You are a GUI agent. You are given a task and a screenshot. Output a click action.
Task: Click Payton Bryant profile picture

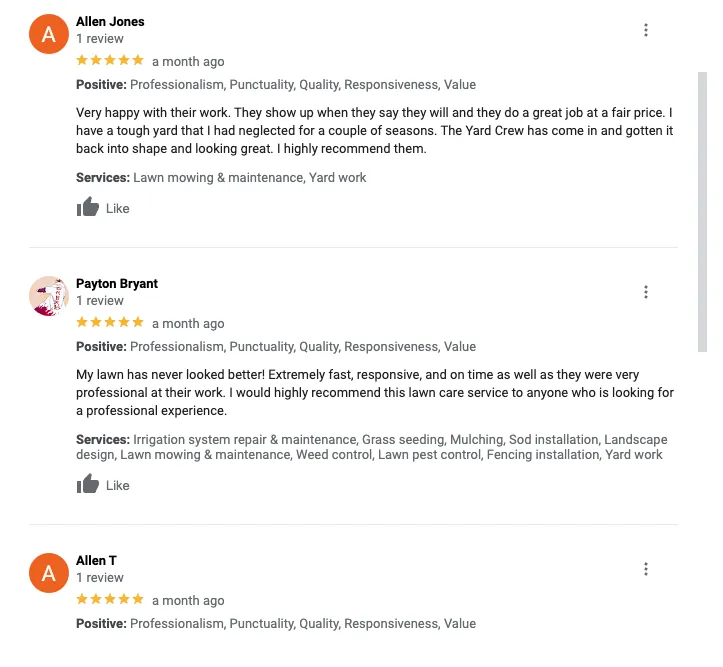(x=48, y=296)
